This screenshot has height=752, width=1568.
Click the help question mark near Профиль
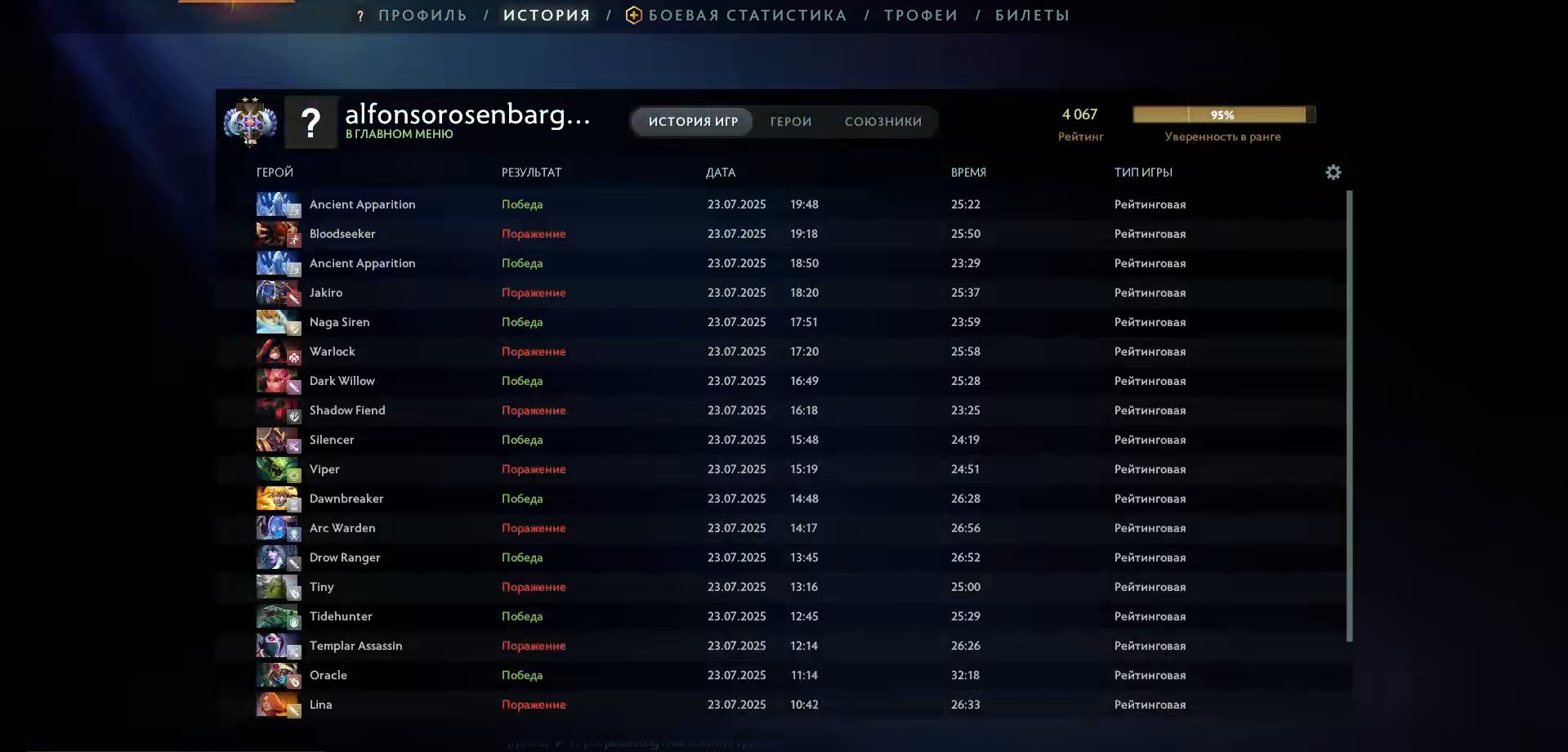coord(360,16)
